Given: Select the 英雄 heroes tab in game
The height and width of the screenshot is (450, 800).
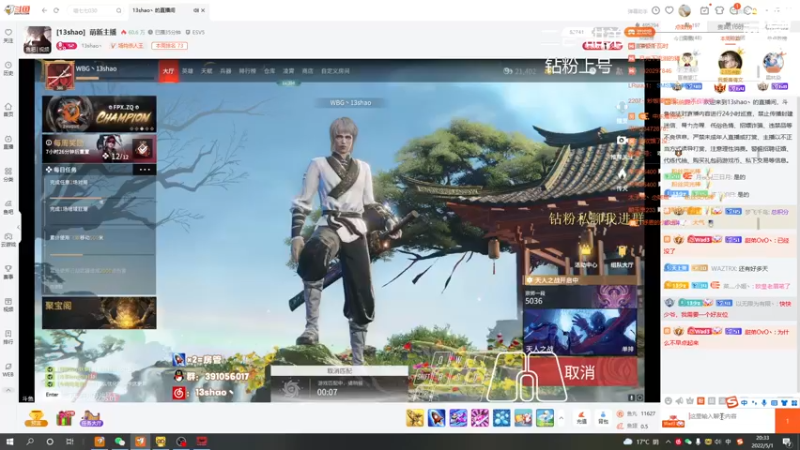Looking at the screenshot, I should [x=188, y=71].
